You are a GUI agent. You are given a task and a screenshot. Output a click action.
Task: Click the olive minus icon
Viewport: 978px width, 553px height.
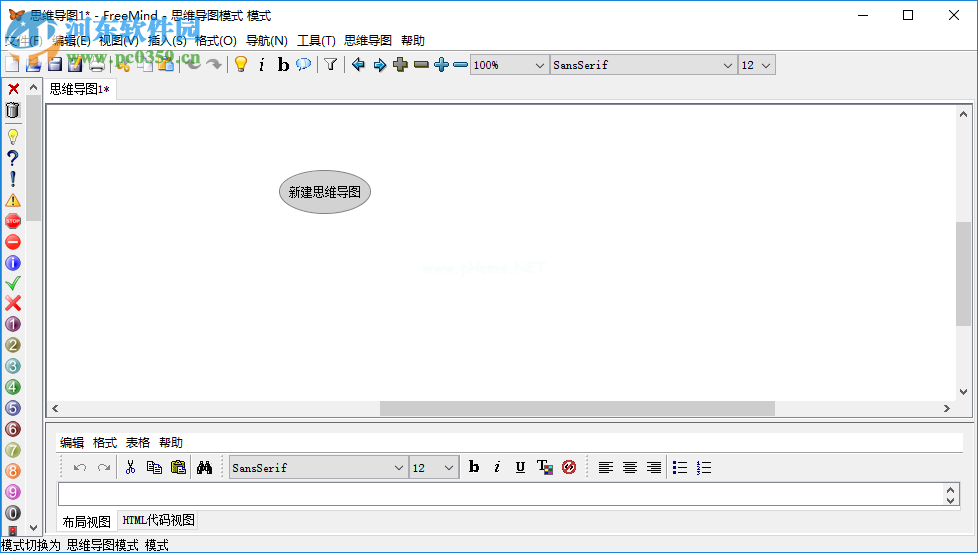coord(422,64)
